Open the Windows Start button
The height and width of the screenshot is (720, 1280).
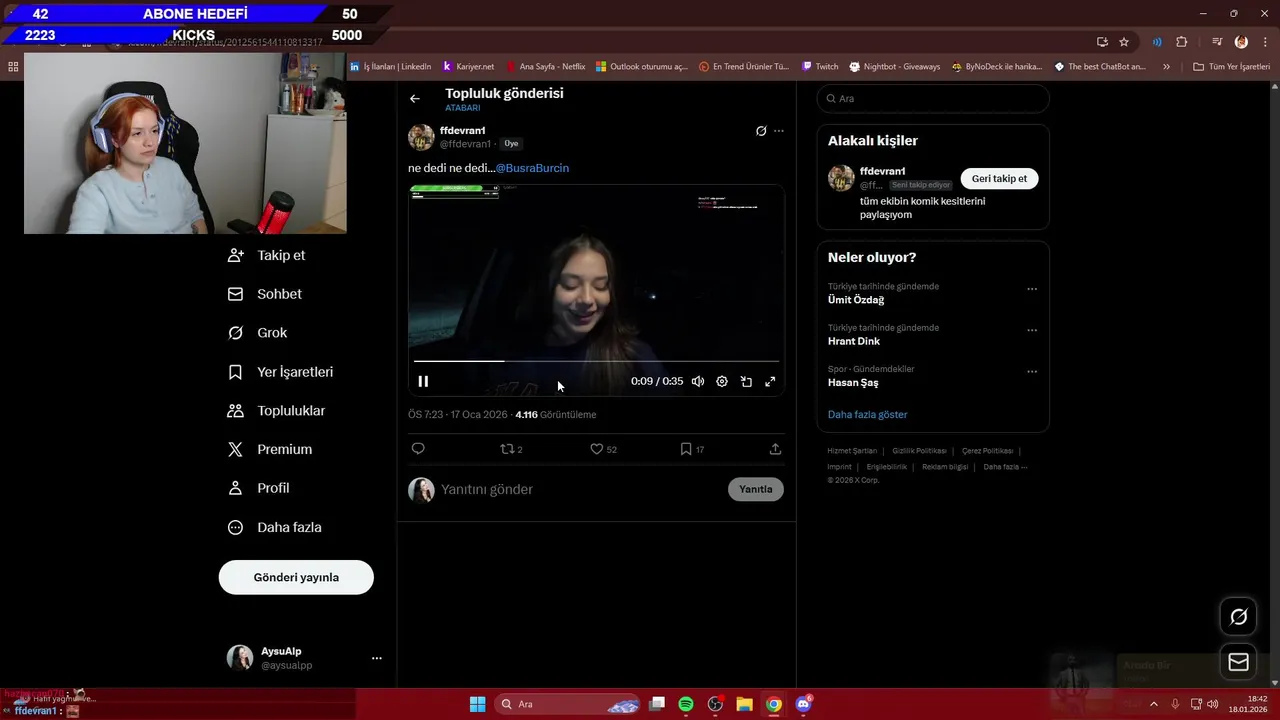click(x=477, y=704)
